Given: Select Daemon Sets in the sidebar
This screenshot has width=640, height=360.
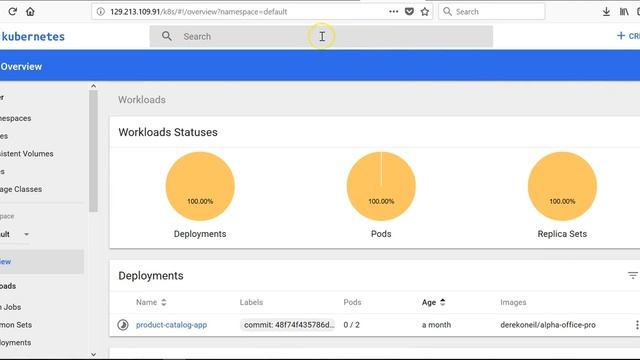Looking at the screenshot, I should (x=16, y=325).
